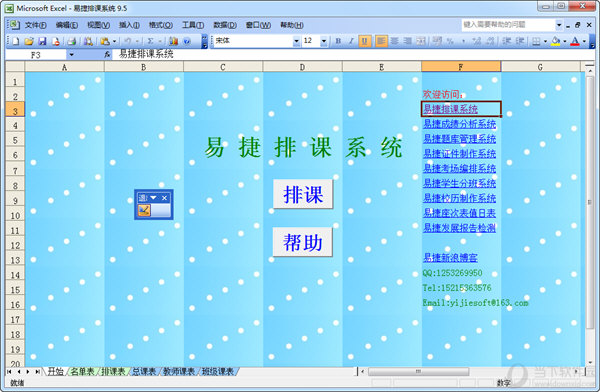Open the font size dropdown arrow
The width and height of the screenshot is (600, 392).
(324, 41)
